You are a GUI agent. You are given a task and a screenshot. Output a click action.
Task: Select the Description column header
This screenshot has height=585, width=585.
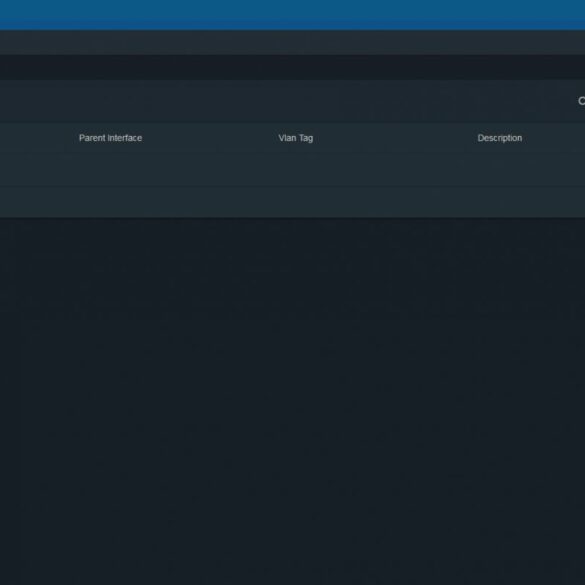pos(500,138)
